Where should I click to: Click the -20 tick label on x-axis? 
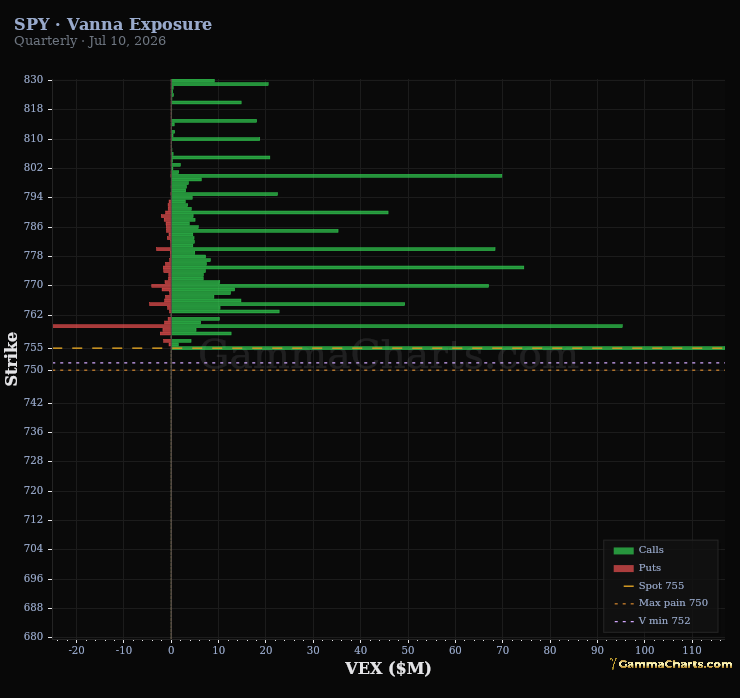coord(76,650)
